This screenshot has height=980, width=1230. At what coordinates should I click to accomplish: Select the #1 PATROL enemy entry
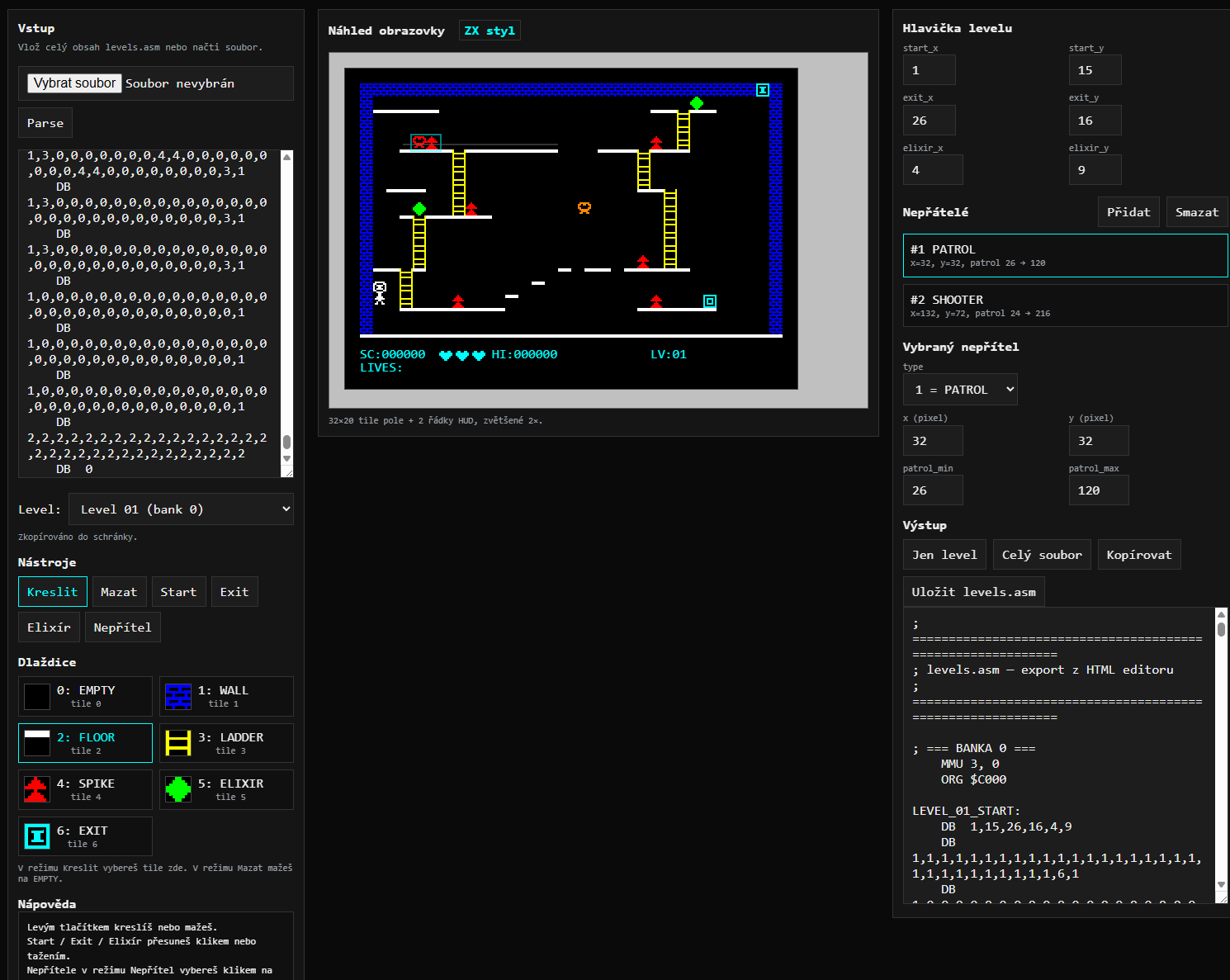(1065, 255)
